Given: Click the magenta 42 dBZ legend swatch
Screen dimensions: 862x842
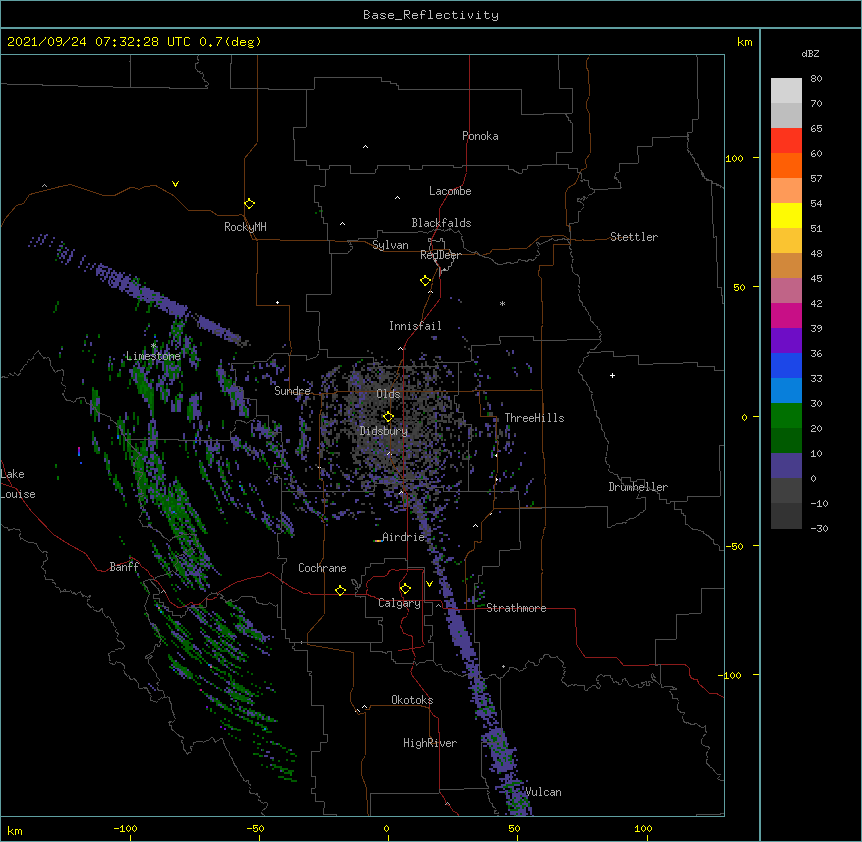Looking at the screenshot, I should pos(786,315).
